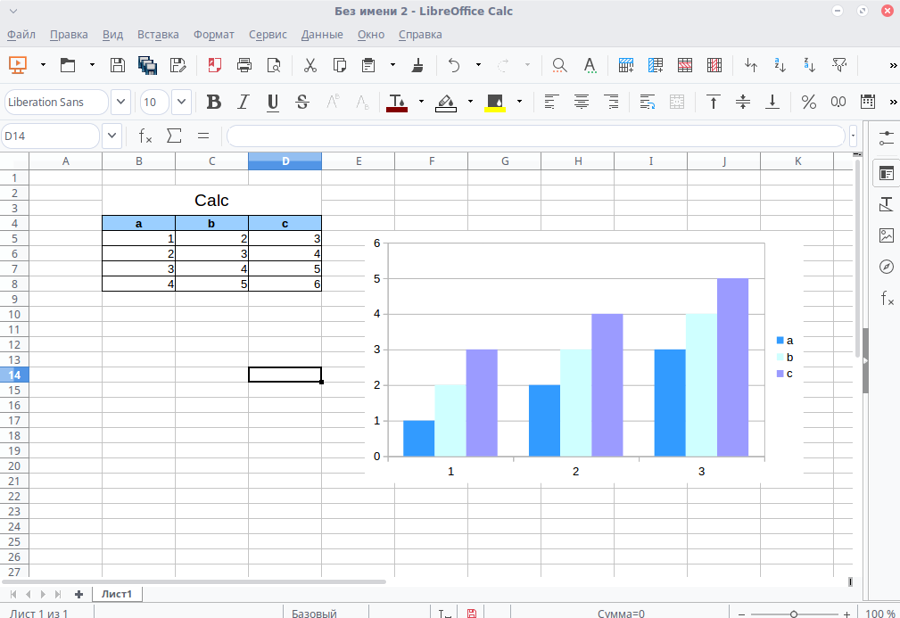This screenshot has width=900, height=618.
Task: Toggle italic formatting
Action: [242, 101]
